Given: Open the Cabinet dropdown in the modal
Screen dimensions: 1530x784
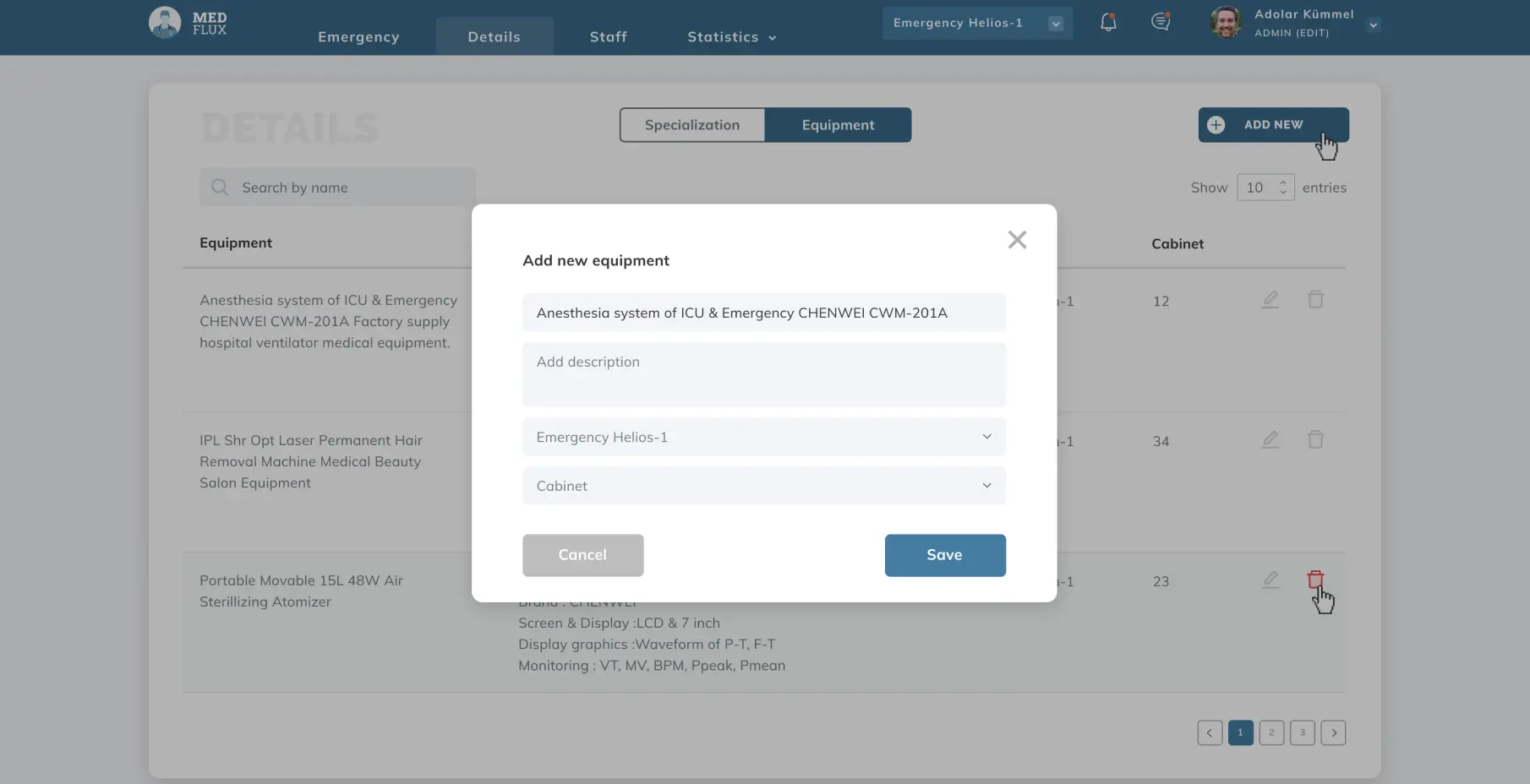Looking at the screenshot, I should click(x=762, y=486).
